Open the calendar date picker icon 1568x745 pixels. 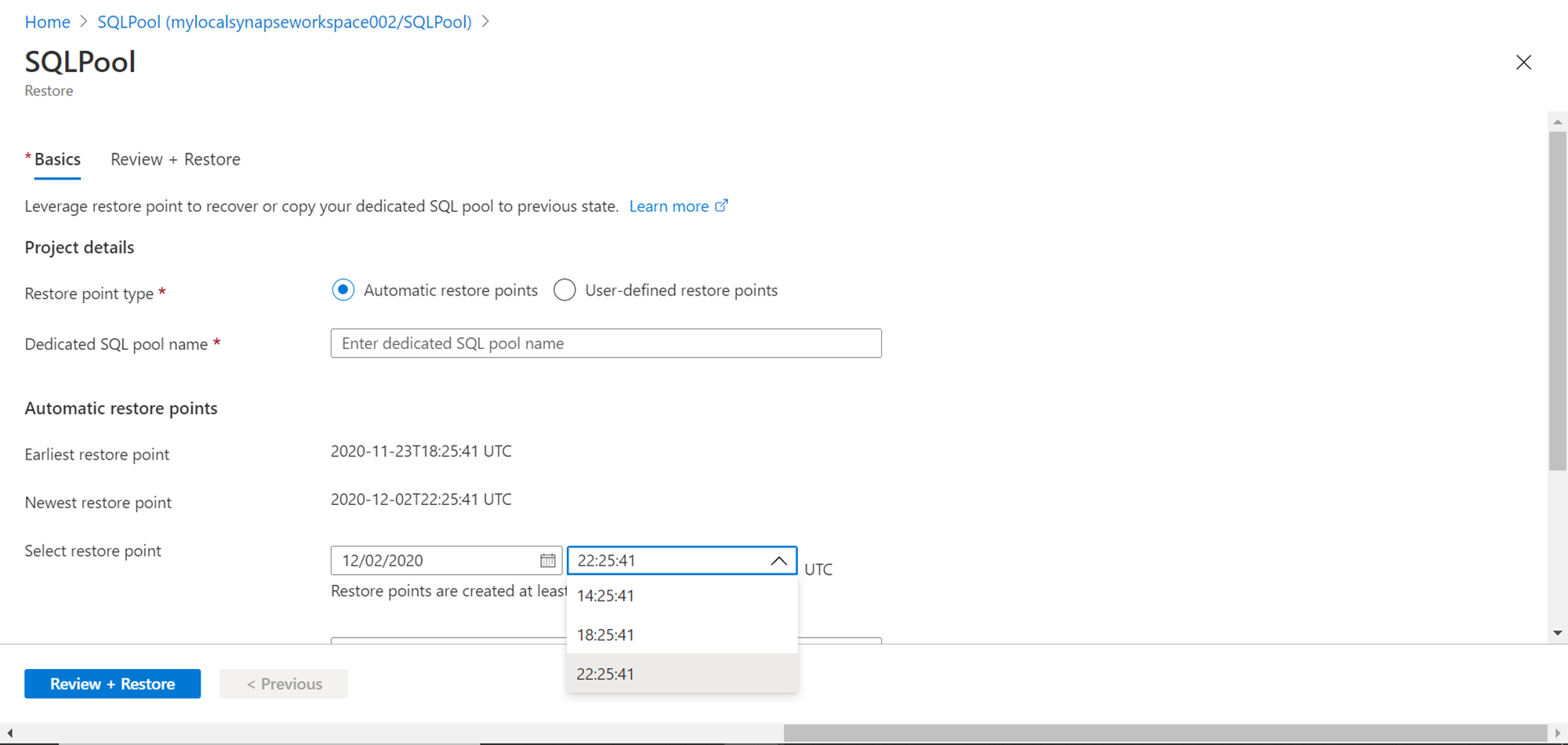[x=547, y=561]
